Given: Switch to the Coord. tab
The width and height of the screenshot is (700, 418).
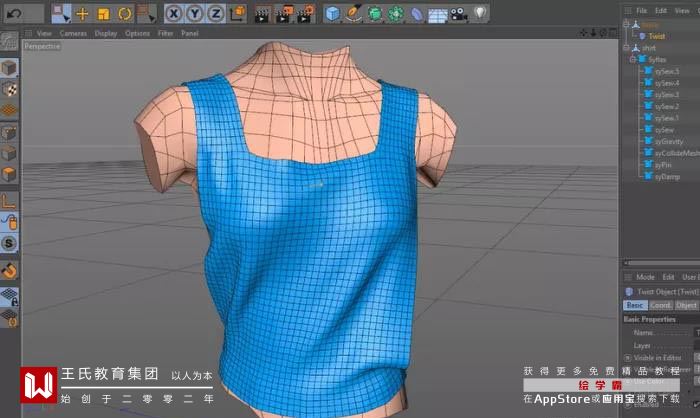Looking at the screenshot, I should (661, 305).
